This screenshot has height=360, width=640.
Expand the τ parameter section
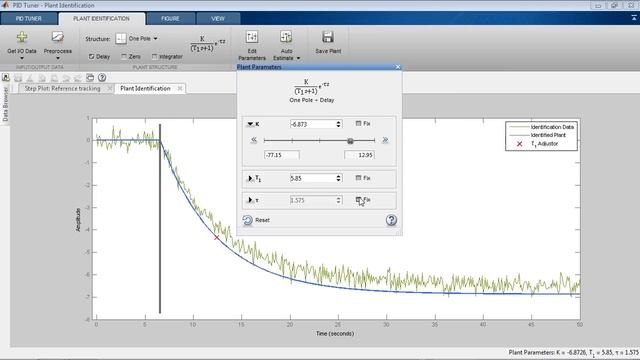[x=250, y=200]
